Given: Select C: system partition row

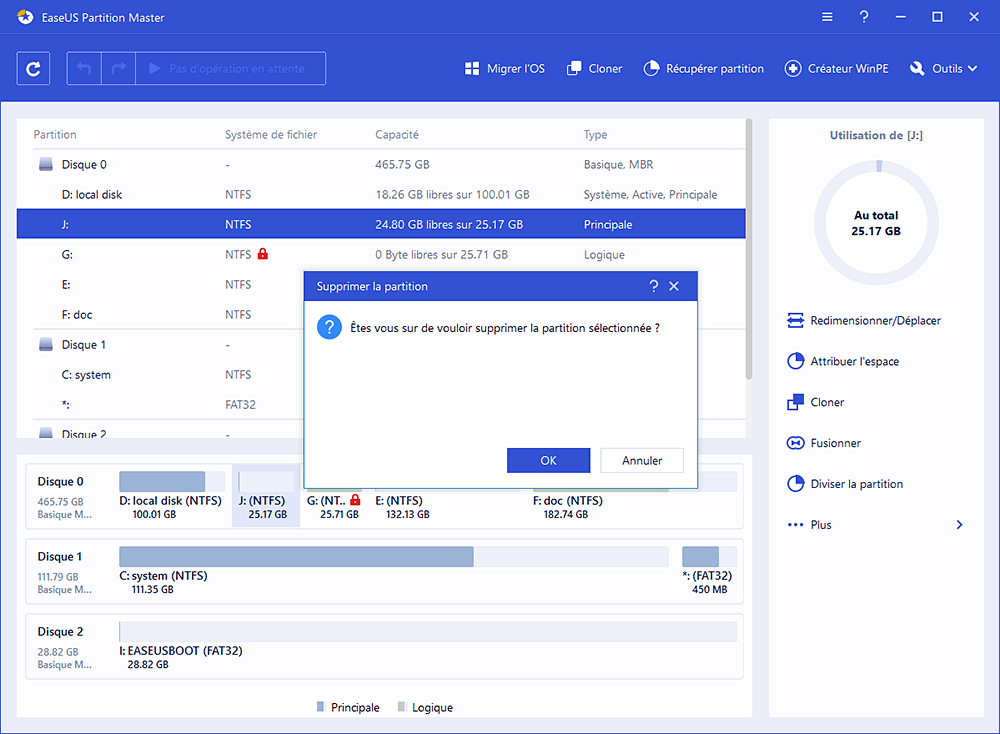Looking at the screenshot, I should click(160, 374).
